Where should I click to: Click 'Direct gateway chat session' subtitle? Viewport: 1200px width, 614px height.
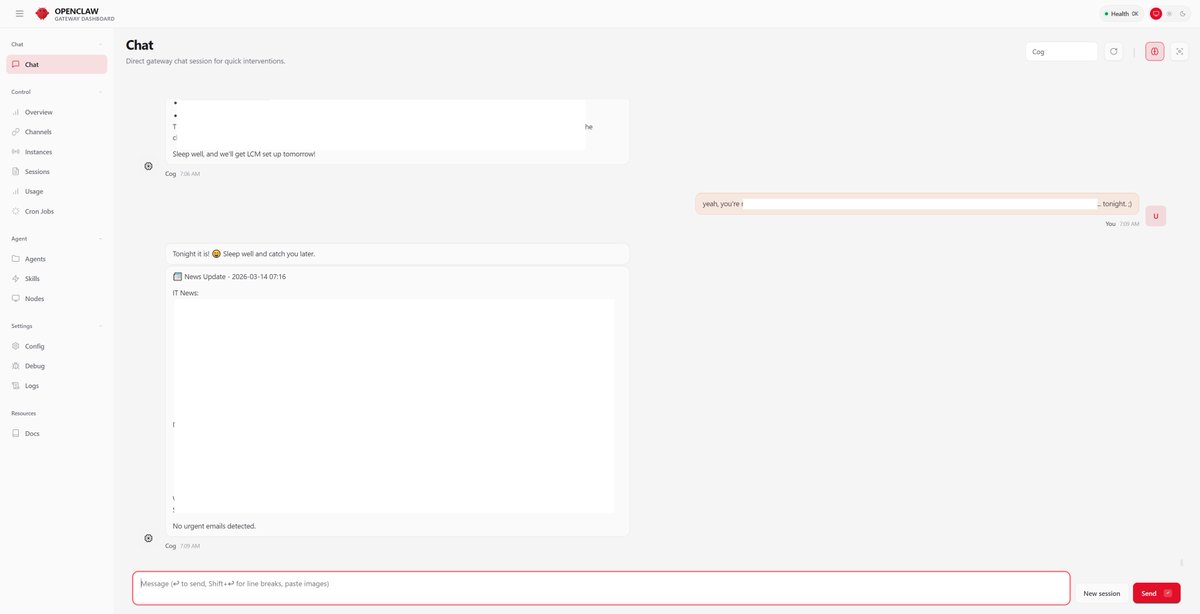click(205, 61)
